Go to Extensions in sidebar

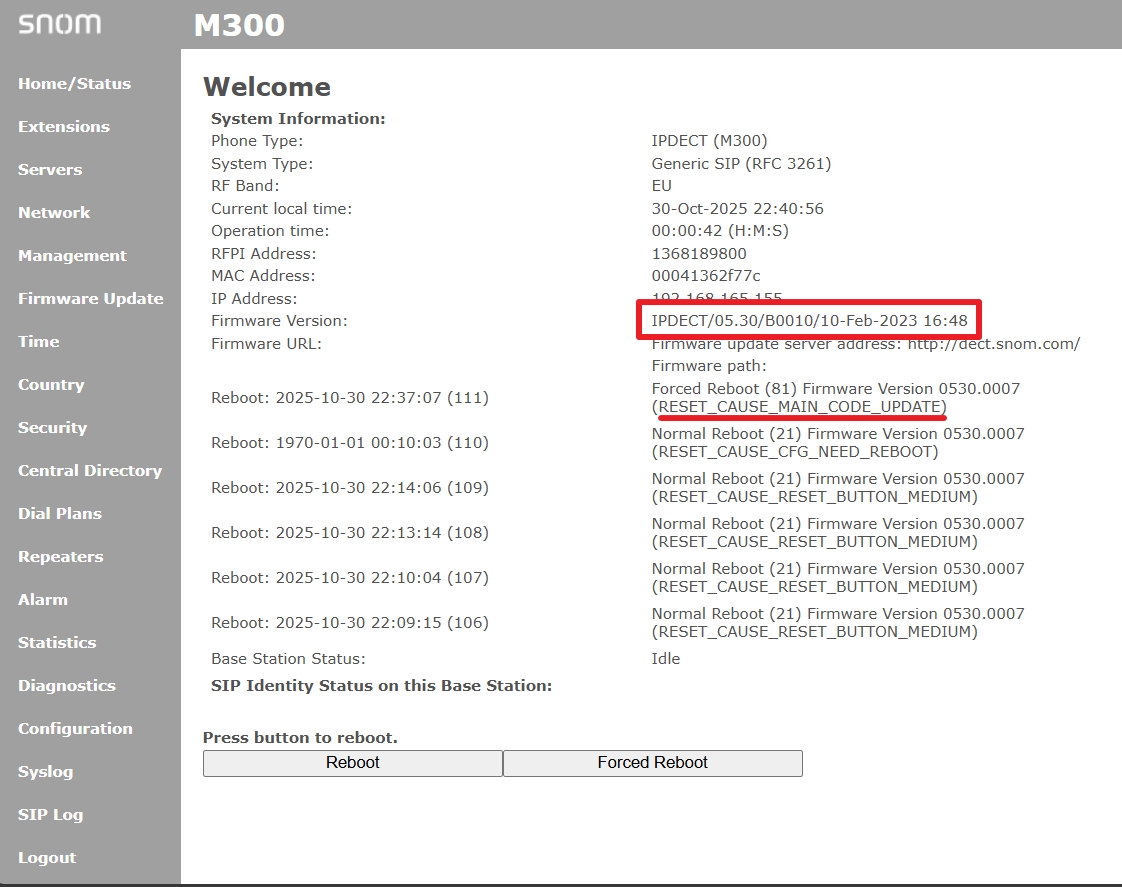coord(64,127)
